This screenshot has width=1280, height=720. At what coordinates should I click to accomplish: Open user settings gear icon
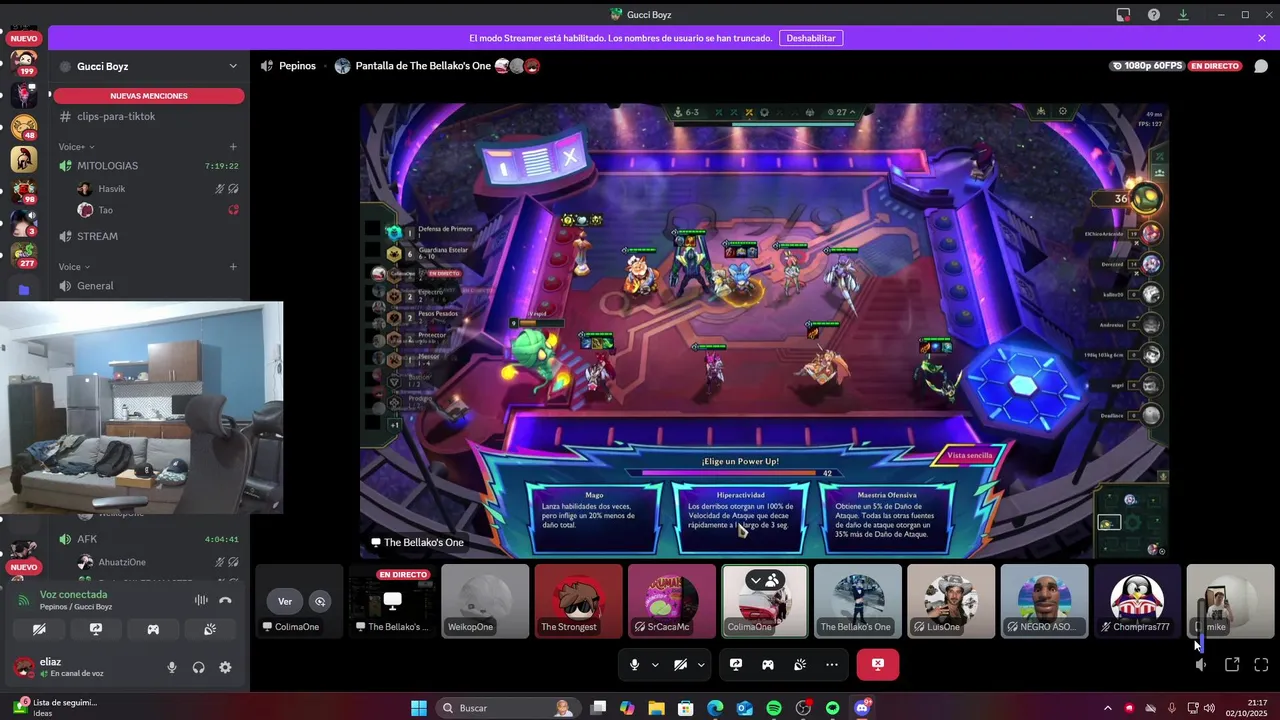pyautogui.click(x=225, y=667)
